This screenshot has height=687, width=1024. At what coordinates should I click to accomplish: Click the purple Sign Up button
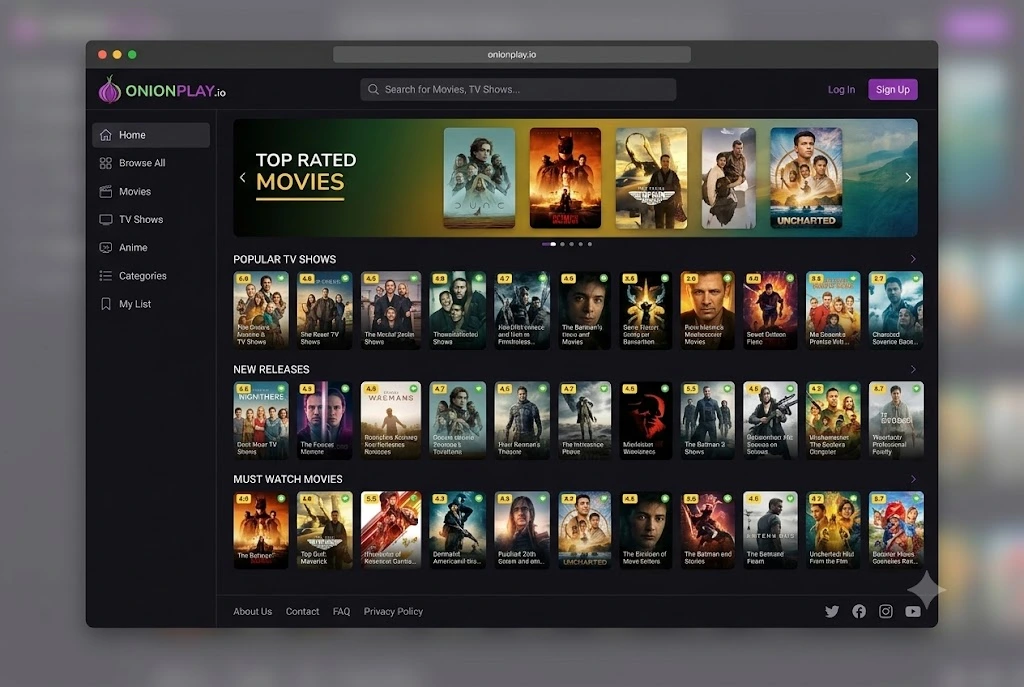(893, 89)
